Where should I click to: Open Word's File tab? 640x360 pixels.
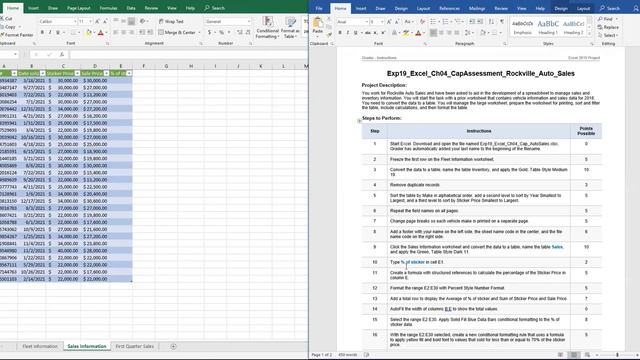(319, 8)
